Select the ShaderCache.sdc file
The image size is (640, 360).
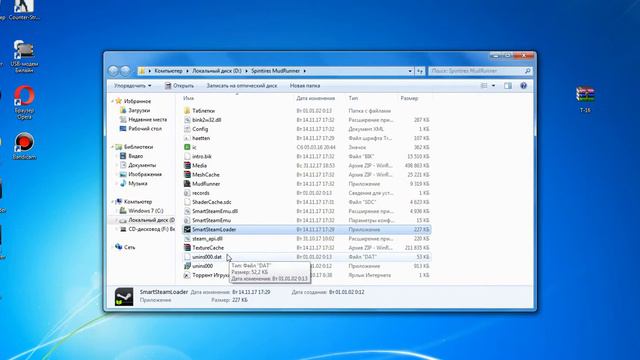click(x=306, y=202)
